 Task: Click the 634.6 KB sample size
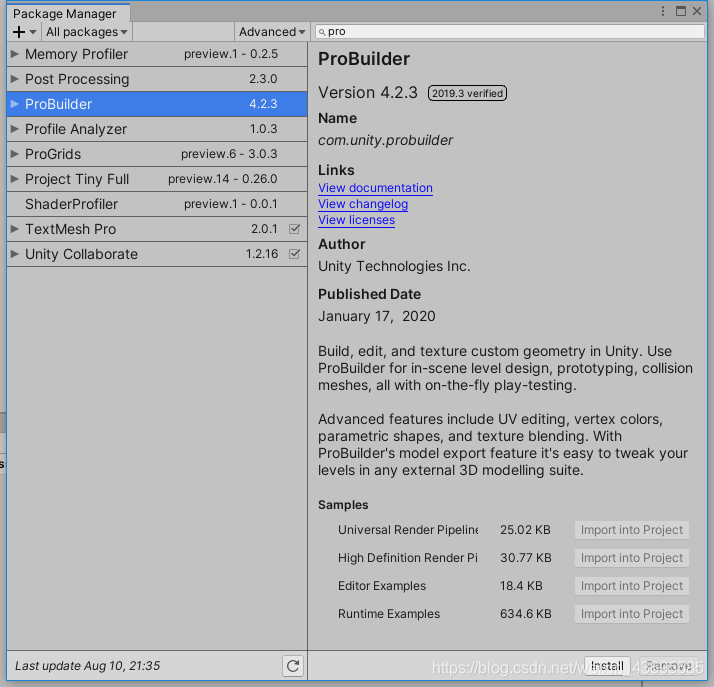coord(525,614)
